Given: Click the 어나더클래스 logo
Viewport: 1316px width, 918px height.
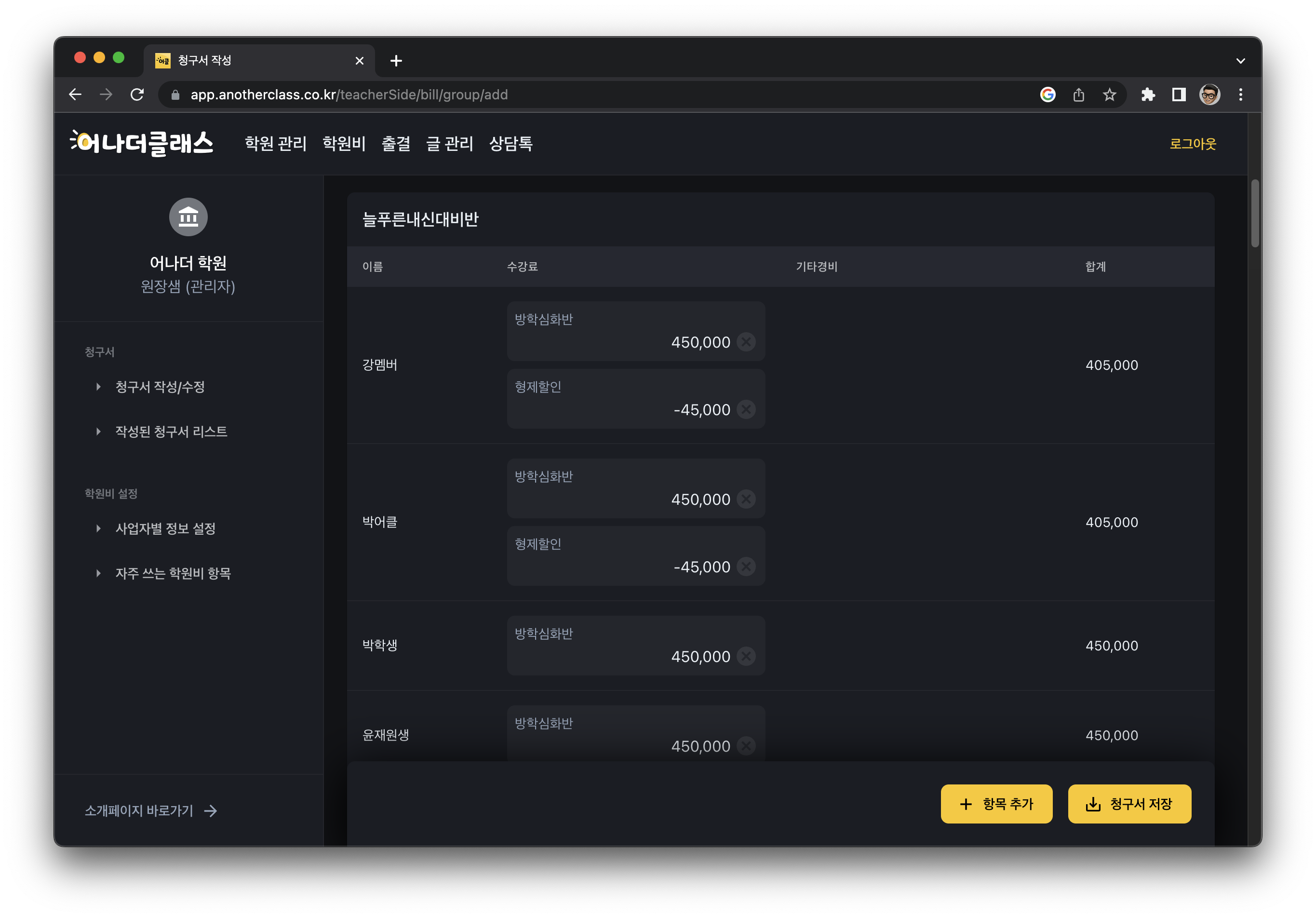Looking at the screenshot, I should 142,143.
